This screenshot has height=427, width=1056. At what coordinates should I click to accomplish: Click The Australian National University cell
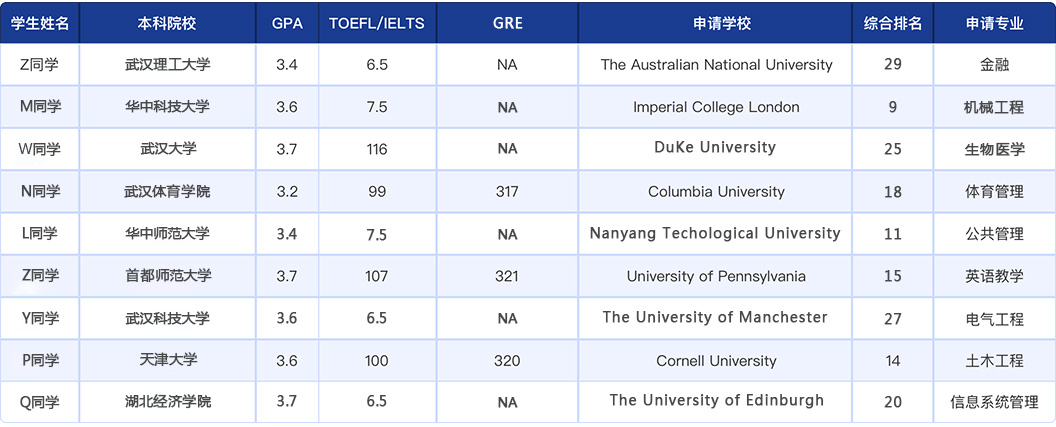(x=716, y=65)
